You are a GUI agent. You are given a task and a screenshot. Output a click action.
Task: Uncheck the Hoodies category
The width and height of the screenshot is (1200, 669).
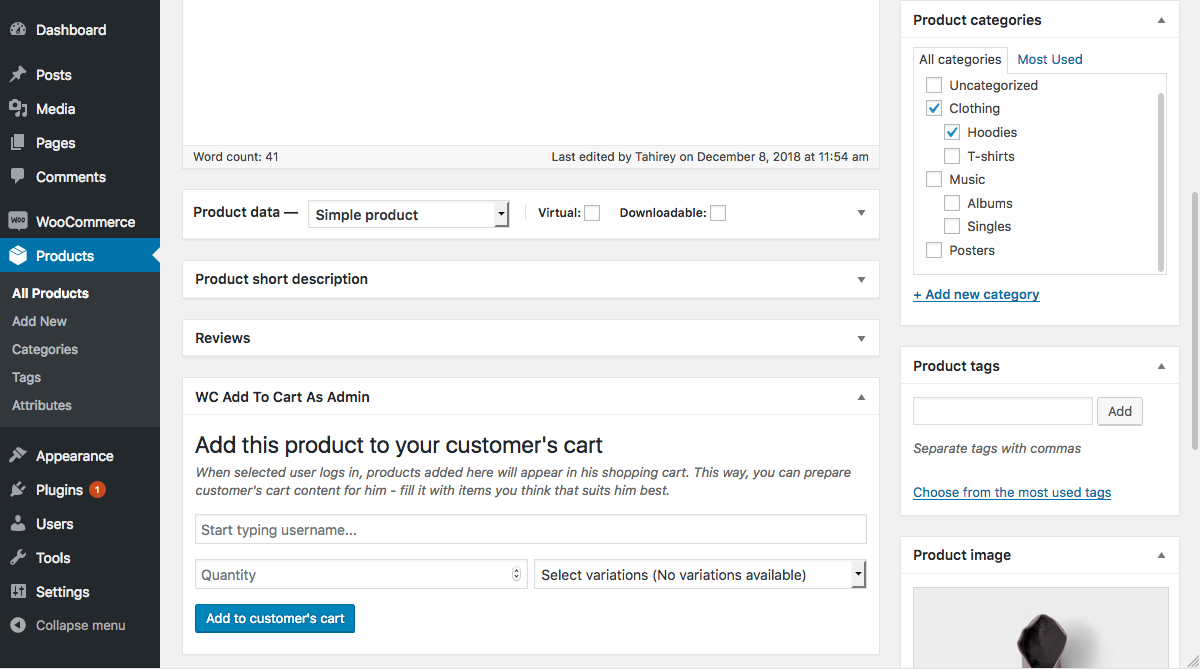[952, 132]
